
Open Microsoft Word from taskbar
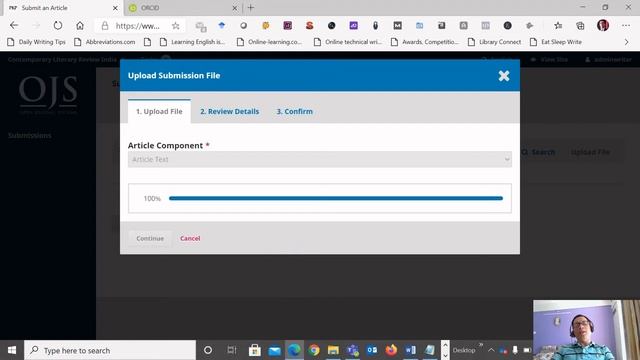pos(411,350)
